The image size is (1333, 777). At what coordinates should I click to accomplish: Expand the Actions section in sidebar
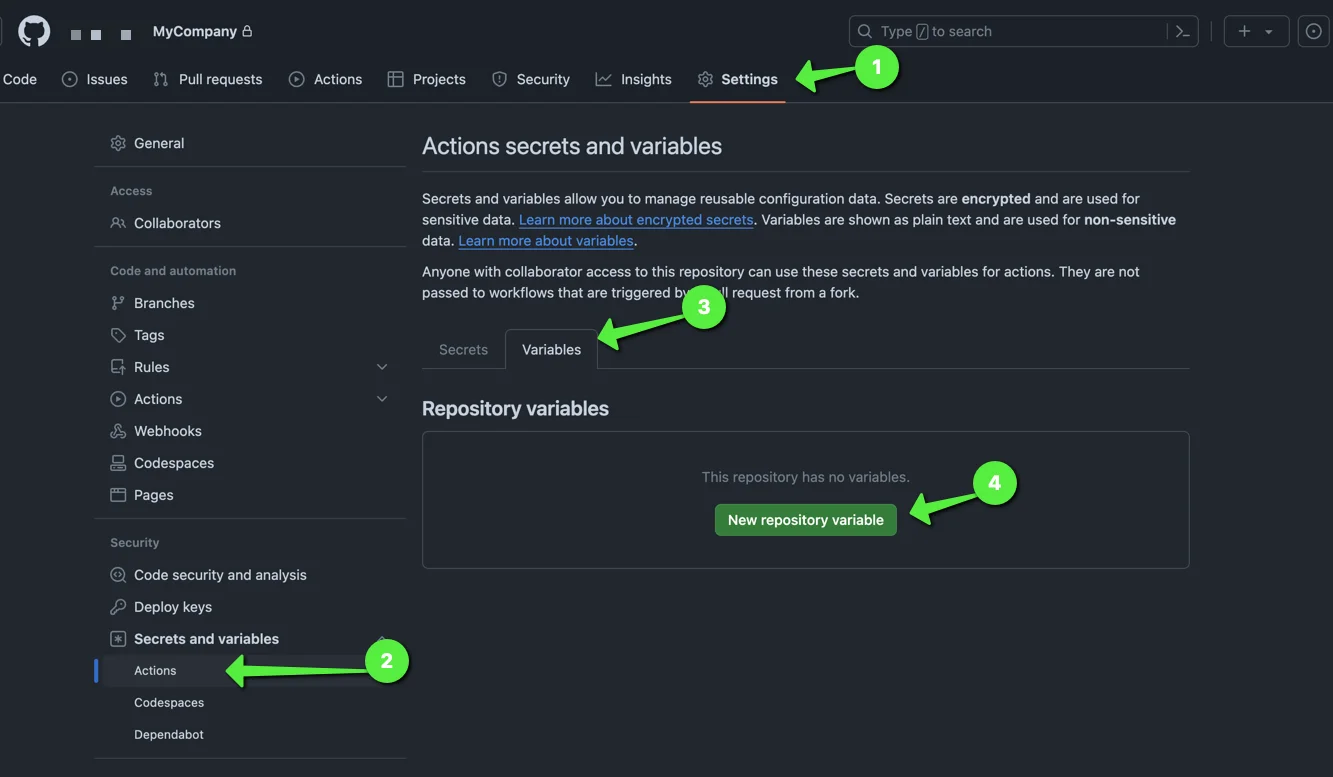tap(381, 398)
